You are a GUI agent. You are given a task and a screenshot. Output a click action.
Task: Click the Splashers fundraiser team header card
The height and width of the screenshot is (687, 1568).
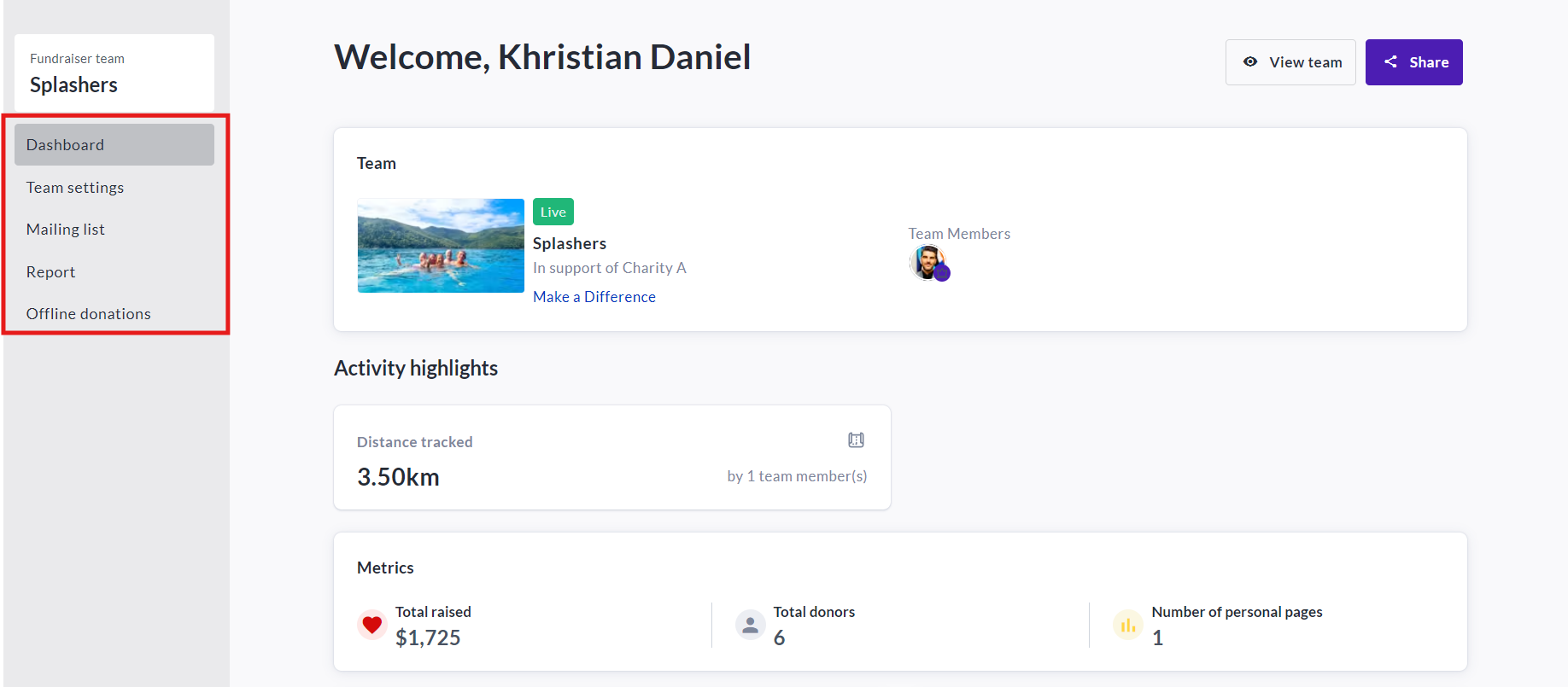[x=114, y=73]
